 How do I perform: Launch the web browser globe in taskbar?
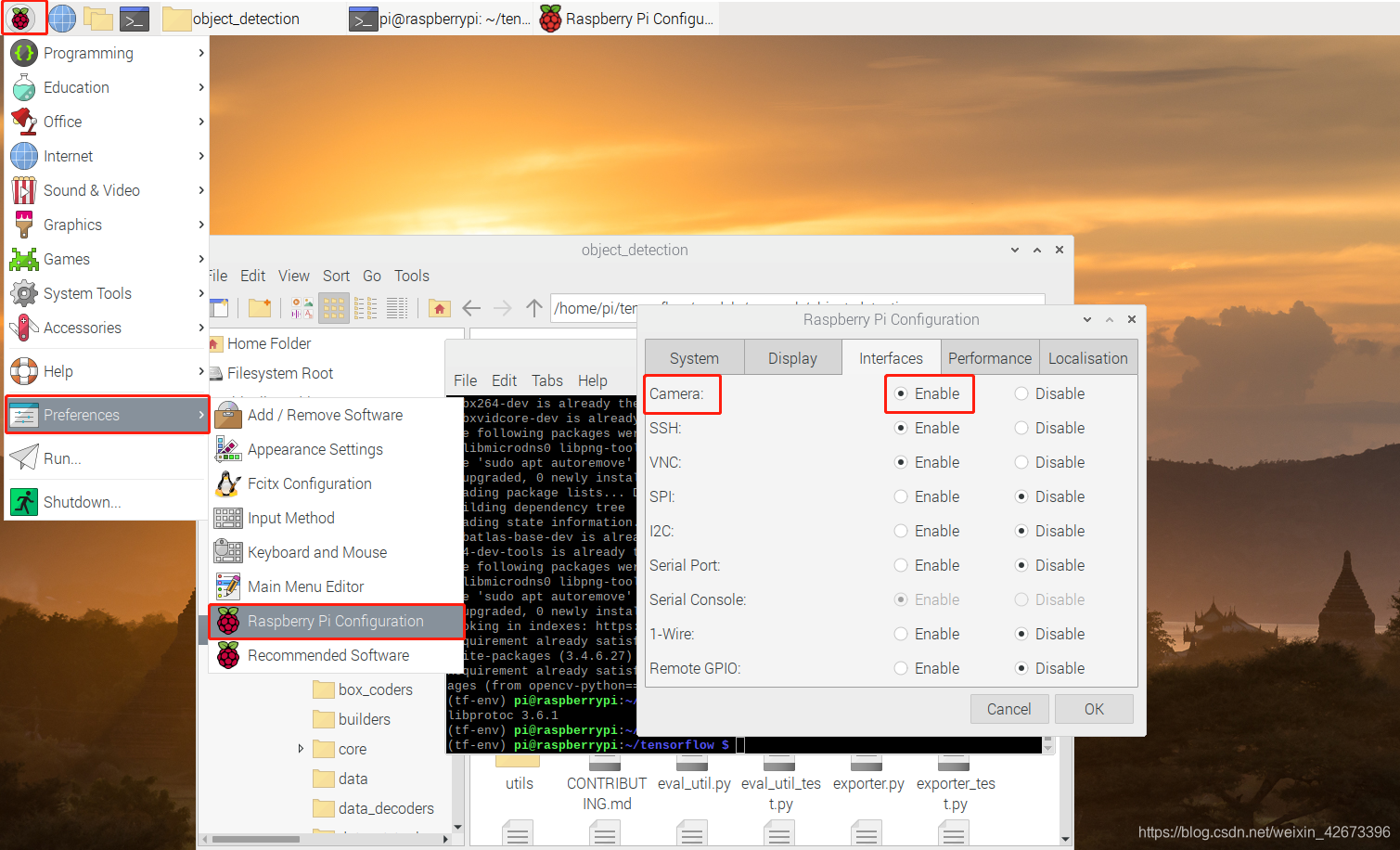pyautogui.click(x=62, y=18)
